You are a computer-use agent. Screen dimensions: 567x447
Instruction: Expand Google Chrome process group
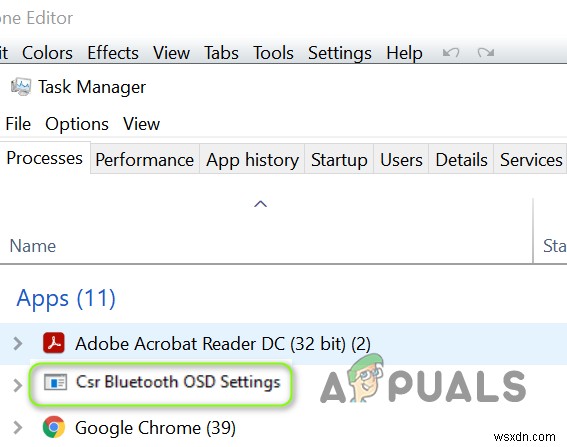click(17, 427)
